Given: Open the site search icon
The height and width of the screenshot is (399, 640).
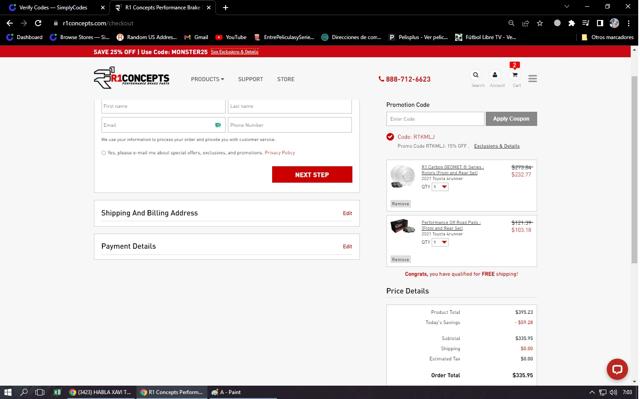Looking at the screenshot, I should [x=476, y=75].
